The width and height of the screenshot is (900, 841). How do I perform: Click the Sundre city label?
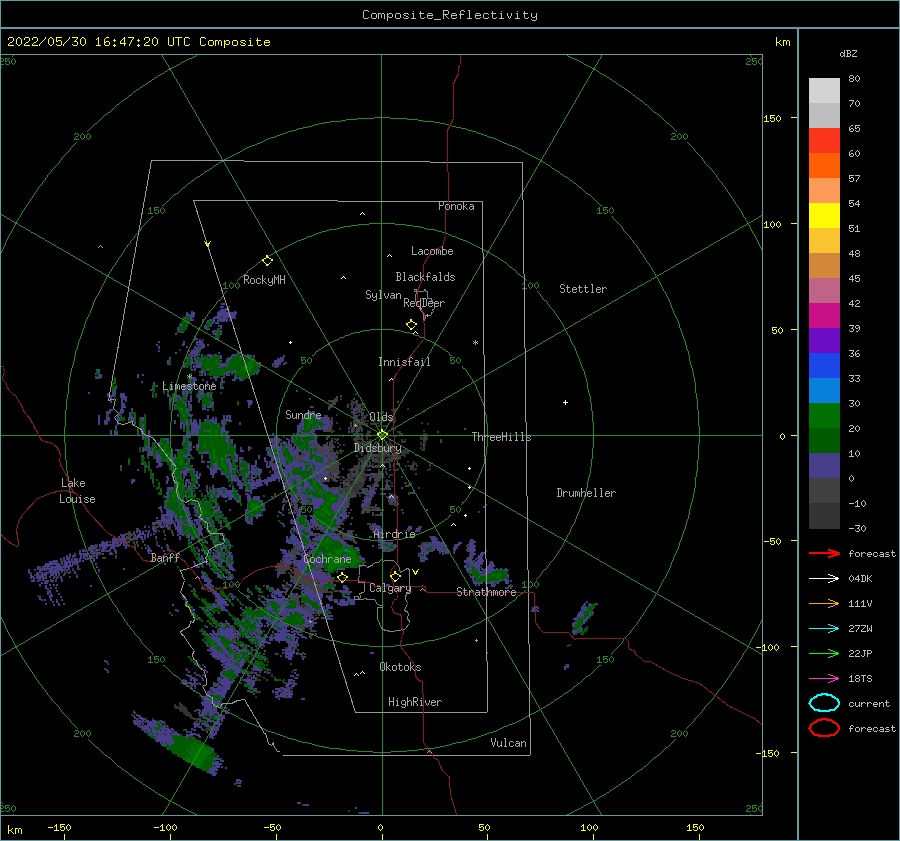(x=303, y=414)
